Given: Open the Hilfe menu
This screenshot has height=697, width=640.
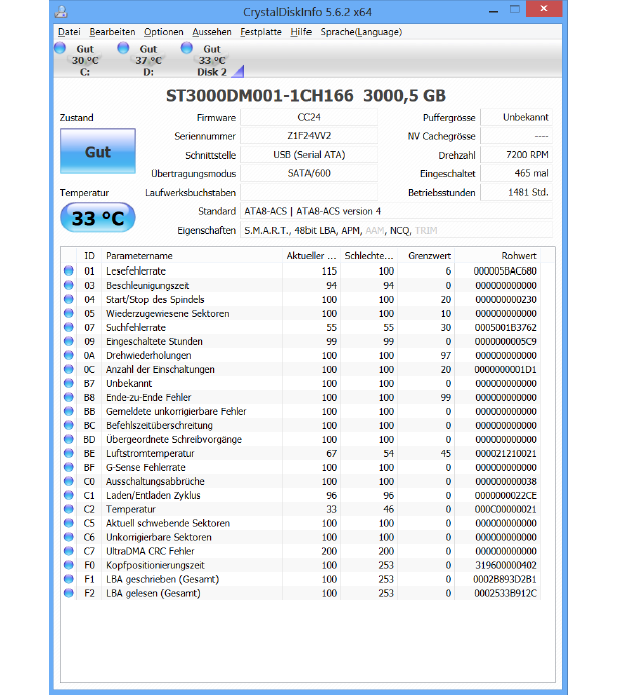Looking at the screenshot, I should [x=301, y=32].
